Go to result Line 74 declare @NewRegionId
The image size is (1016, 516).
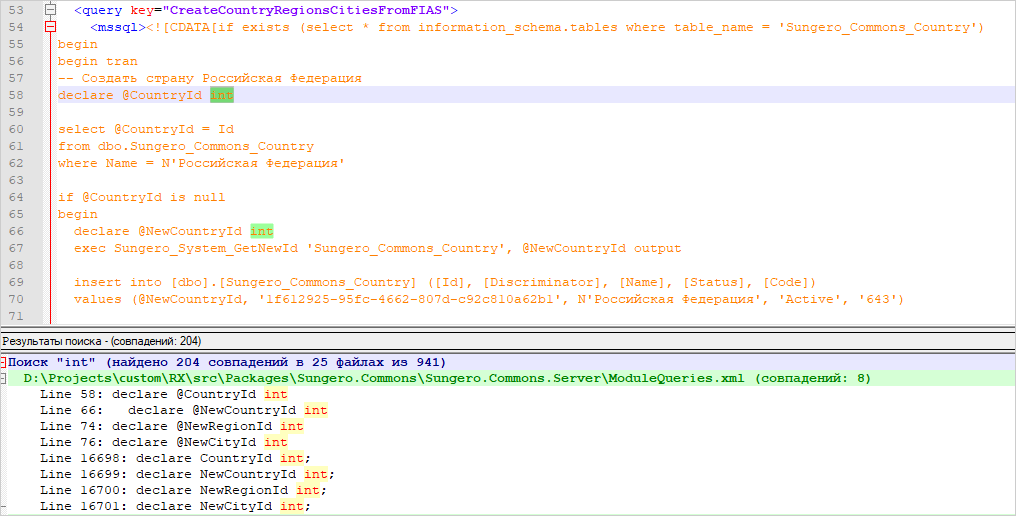[171, 426]
